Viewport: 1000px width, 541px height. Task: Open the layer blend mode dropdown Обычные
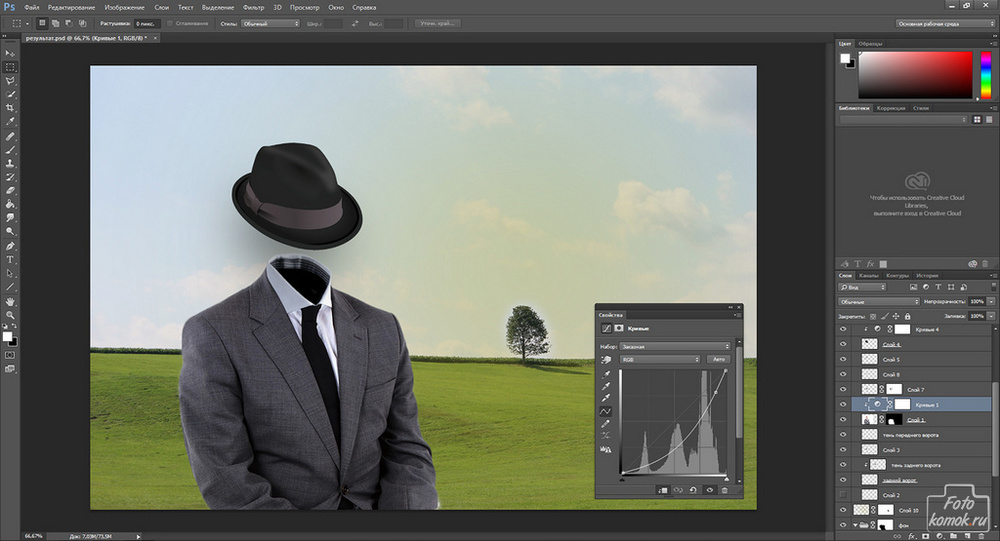(879, 301)
